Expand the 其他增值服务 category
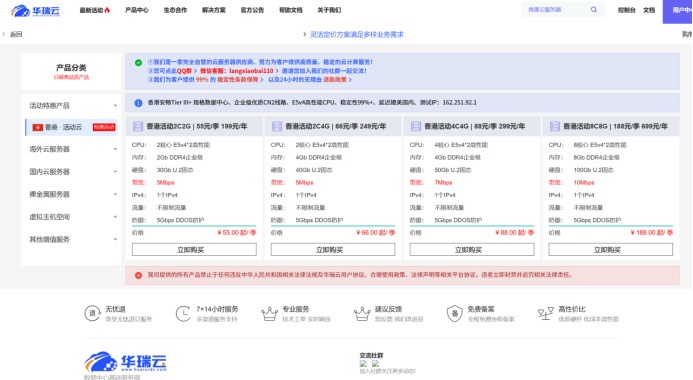Viewport: 693px width, 380px height. click(x=71, y=239)
